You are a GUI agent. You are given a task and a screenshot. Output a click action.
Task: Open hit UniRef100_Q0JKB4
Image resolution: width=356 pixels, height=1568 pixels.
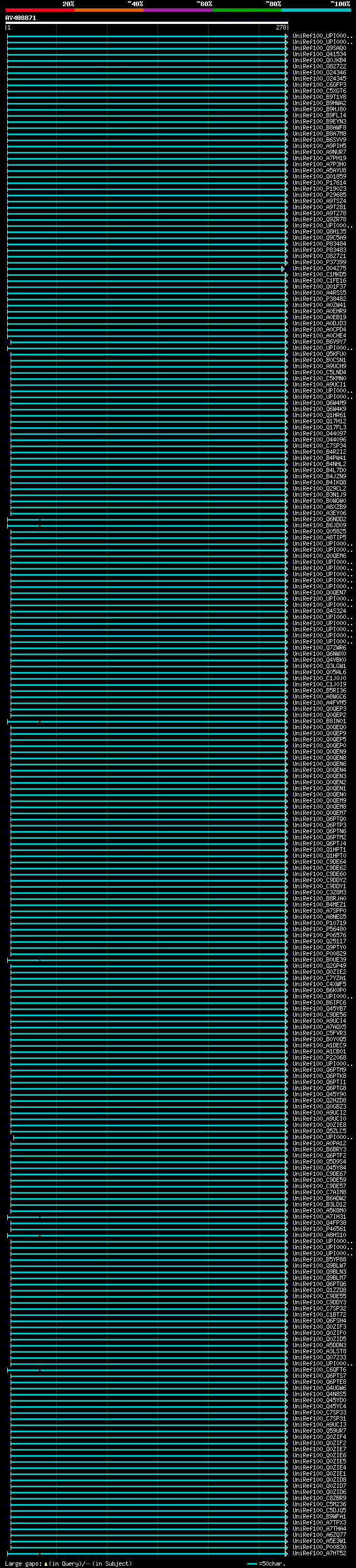pos(319,60)
